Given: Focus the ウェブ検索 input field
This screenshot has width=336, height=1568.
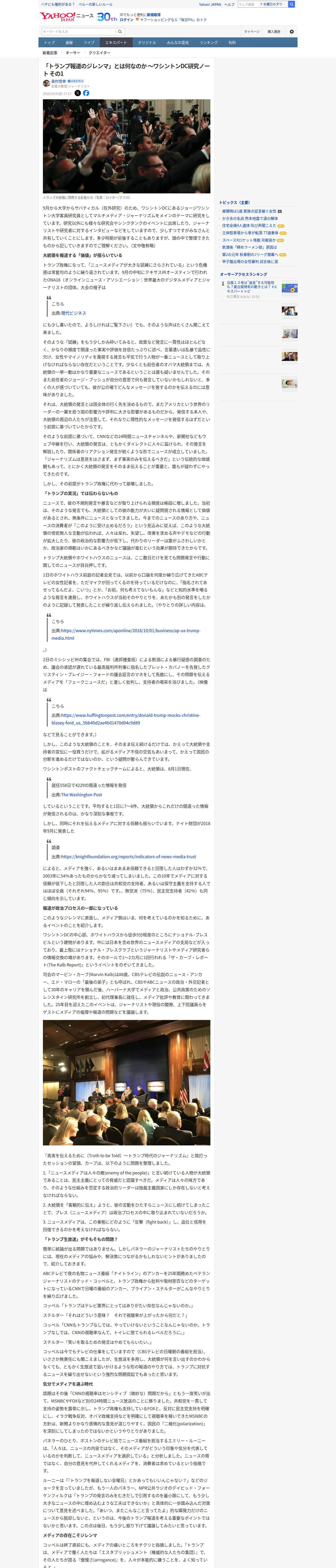Looking at the screenshot, I should (248, 4).
